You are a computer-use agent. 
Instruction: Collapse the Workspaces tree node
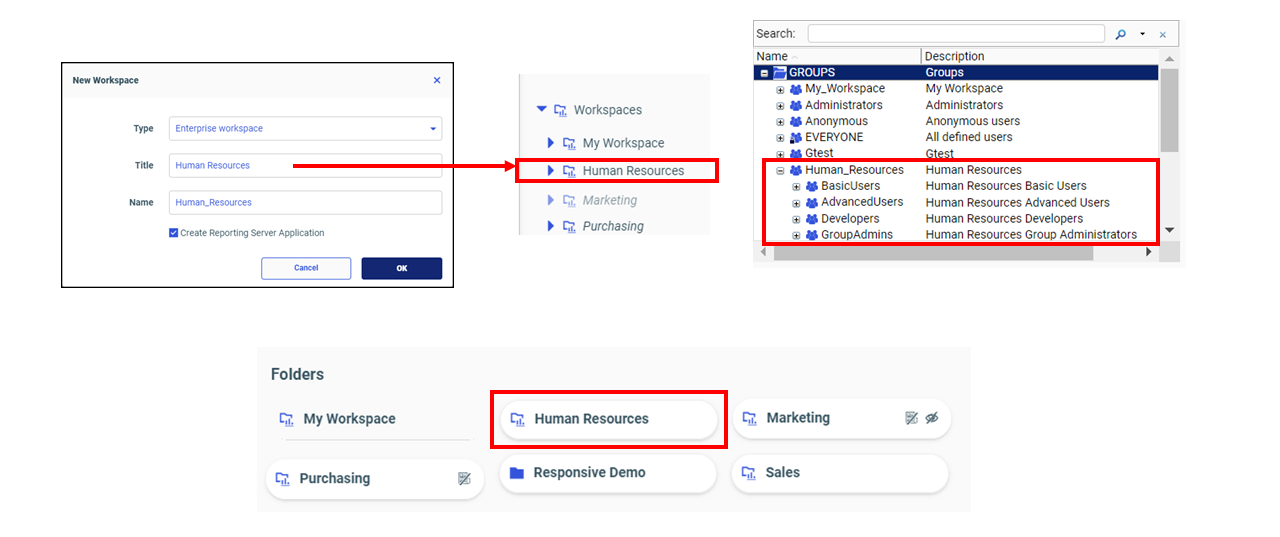[542, 110]
